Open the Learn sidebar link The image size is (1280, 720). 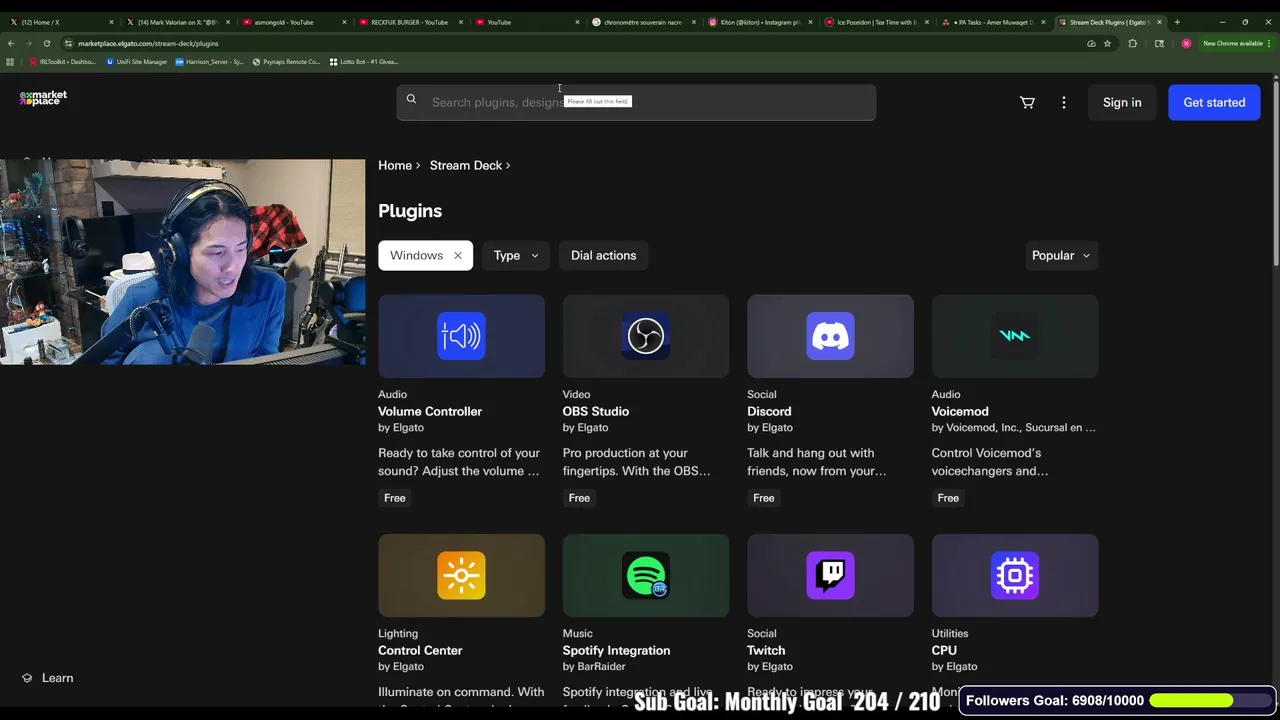pyautogui.click(x=57, y=678)
